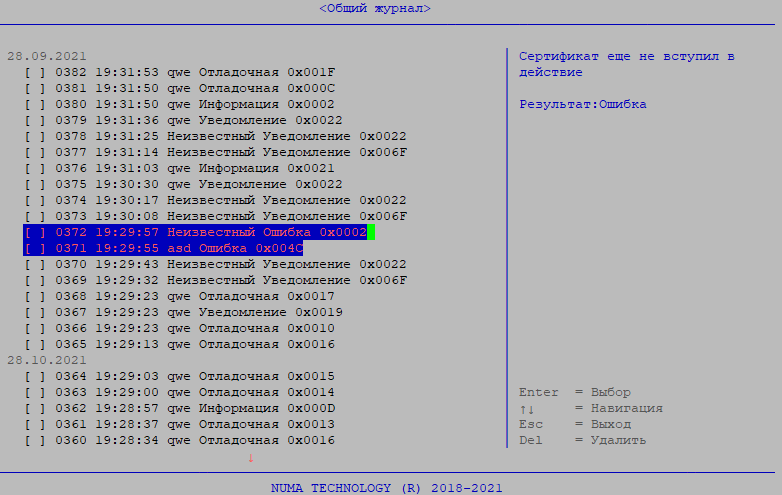Viewport: 782px width, 495px height.
Task: Select checkbox next to entry 0371
Action: click(35, 249)
